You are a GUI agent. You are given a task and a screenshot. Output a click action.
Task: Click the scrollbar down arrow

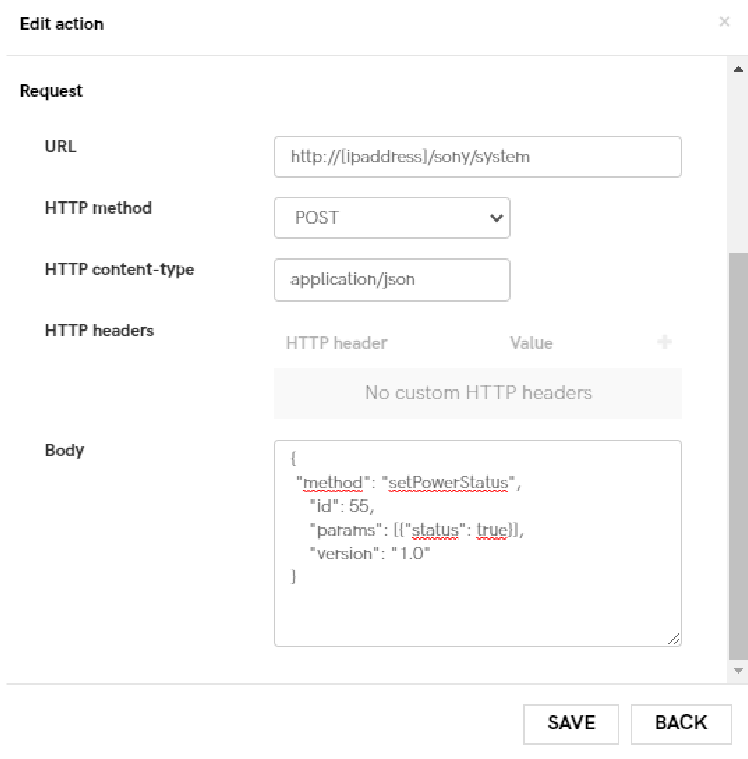tap(738, 671)
